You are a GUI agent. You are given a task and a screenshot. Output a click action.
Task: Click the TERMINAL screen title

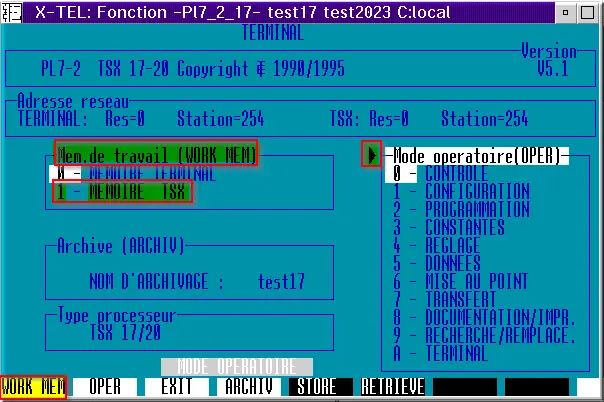point(273,33)
